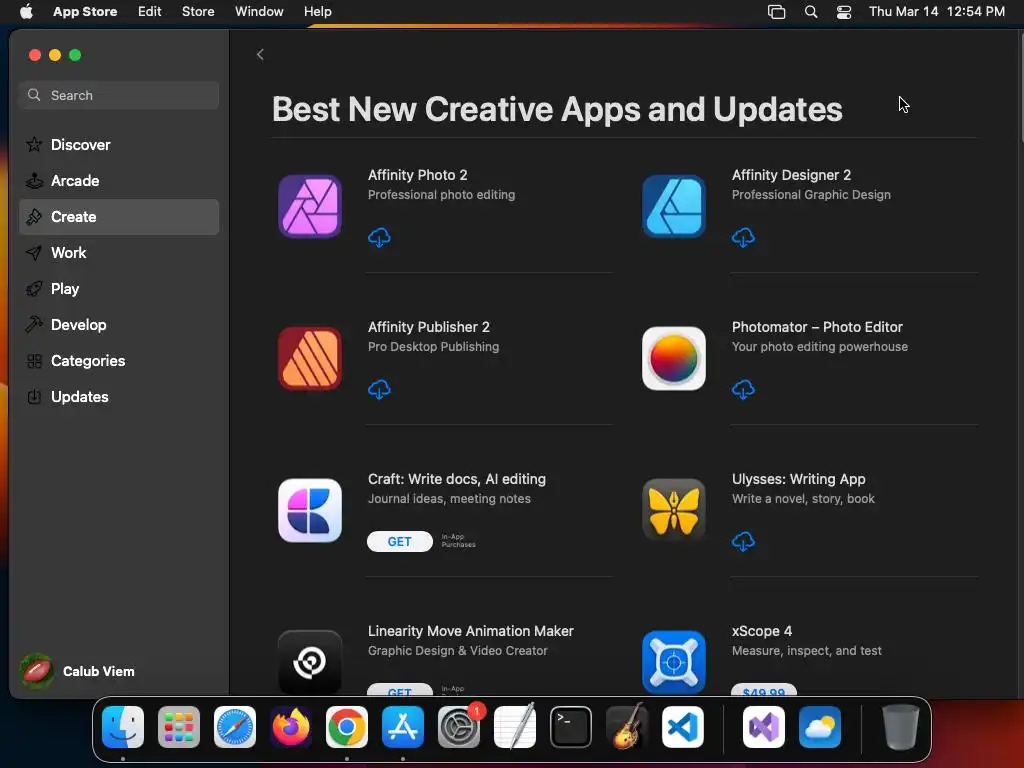This screenshot has height=768, width=1024.
Task: Click GET button for Craft
Action: [400, 541]
